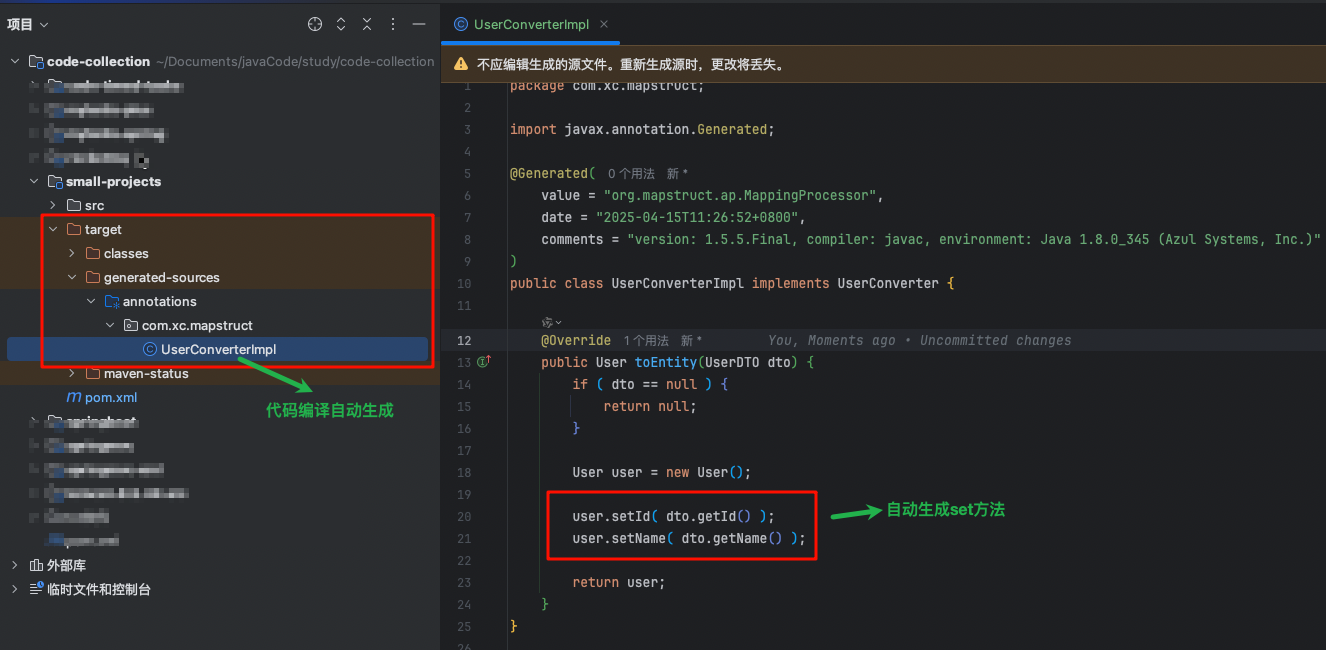This screenshot has height=650, width=1326.
Task: Click the Select Opened File icon in Project toolbar
Action: pos(314,23)
